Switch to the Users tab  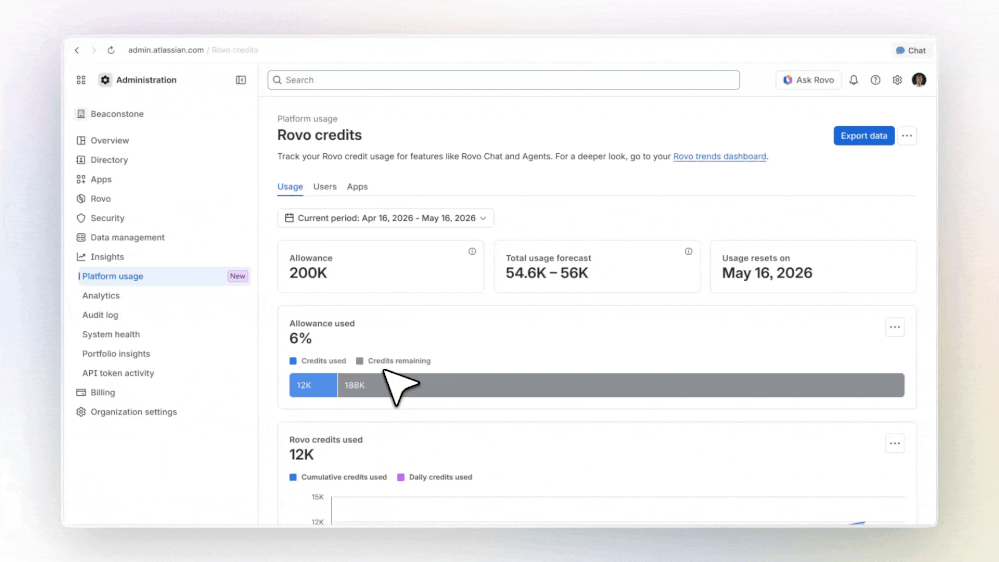pyautogui.click(x=325, y=187)
